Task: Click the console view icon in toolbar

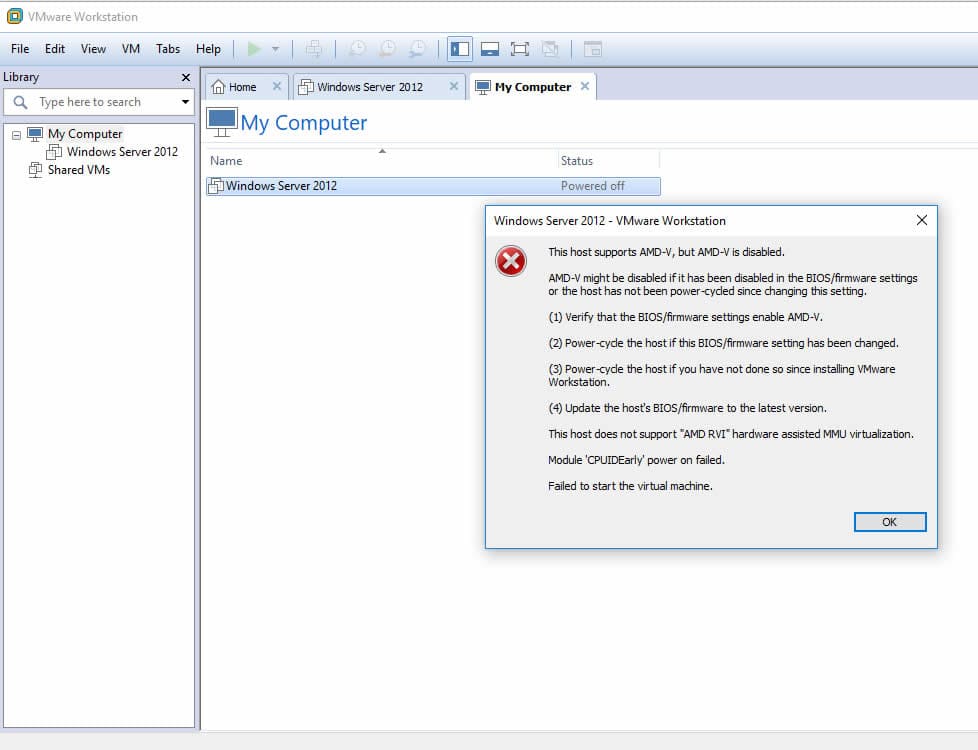Action: 593,49
